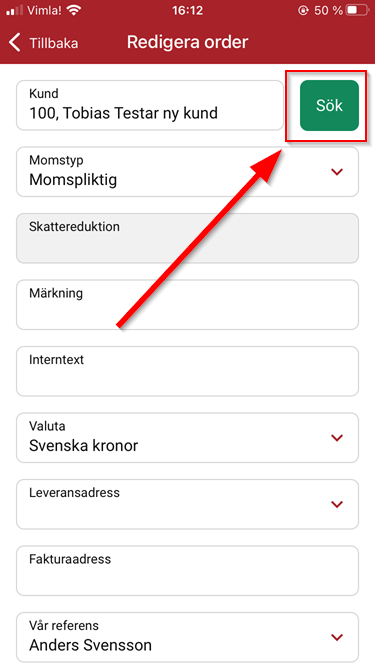Screen dimensions: 375x667
Task: Tap the Wi-Fi status icon
Action: (x=74, y=11)
